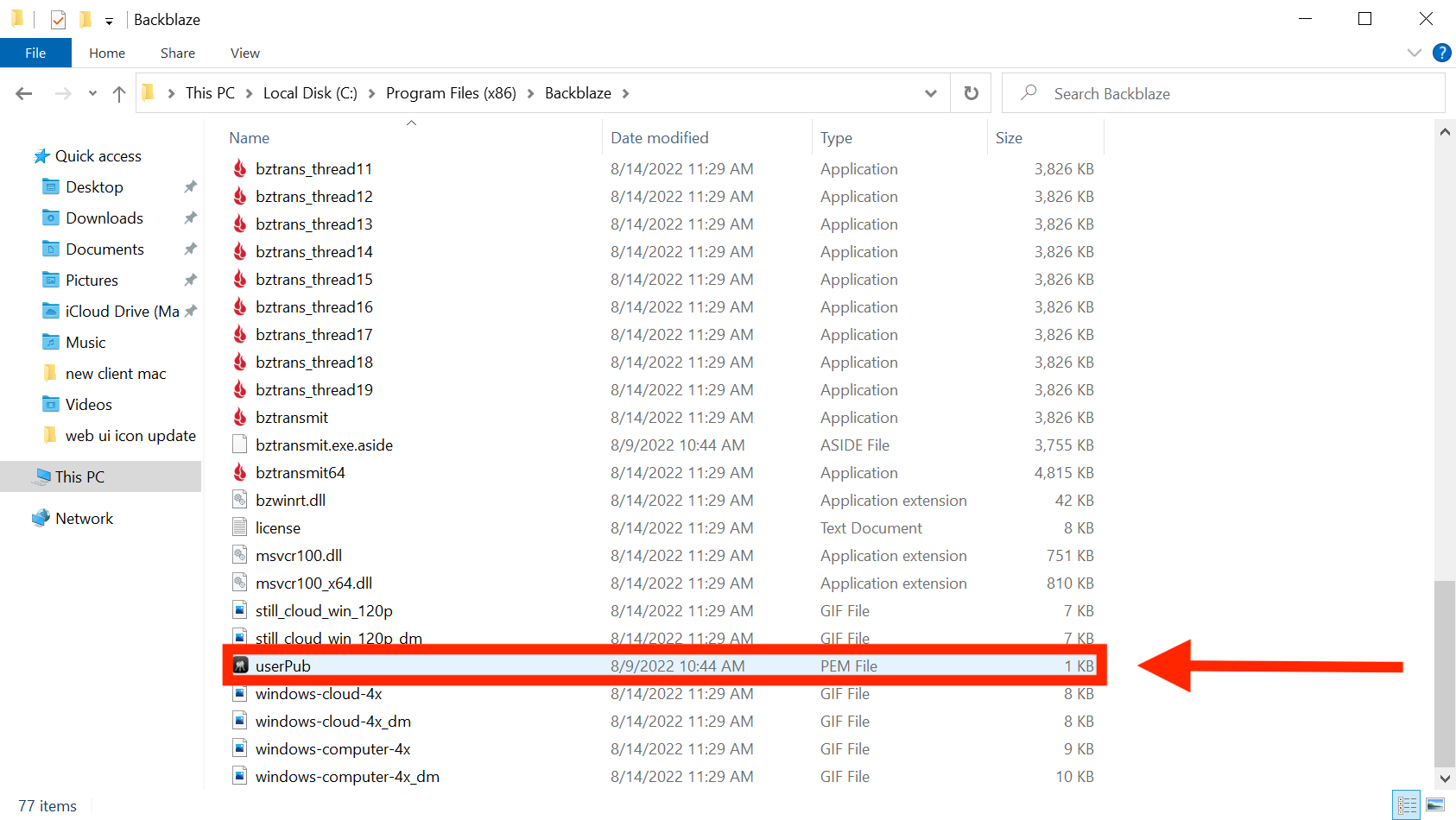Select the windows-cloud-4x GIF icon
This screenshot has height=820, width=1456.
[240, 694]
